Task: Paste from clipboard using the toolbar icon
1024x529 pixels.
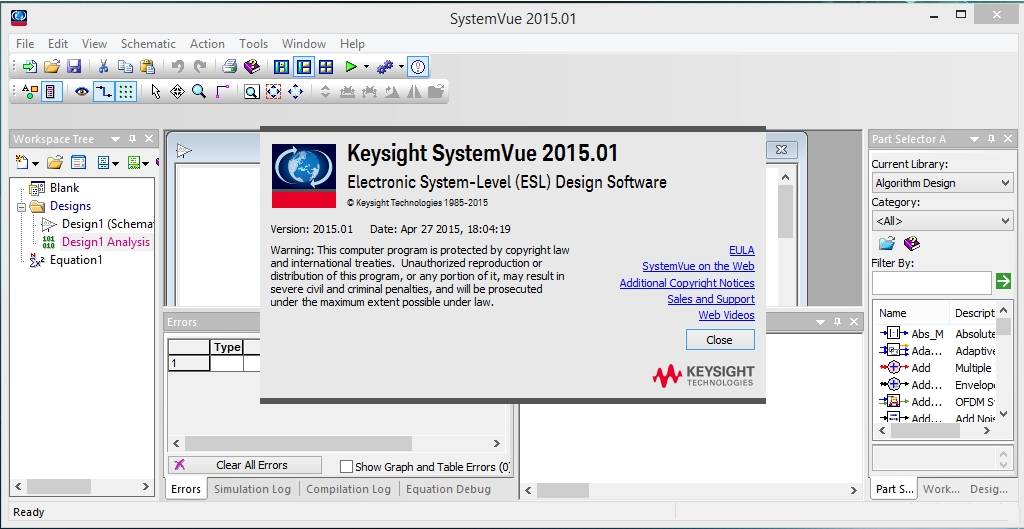Action: click(x=148, y=67)
